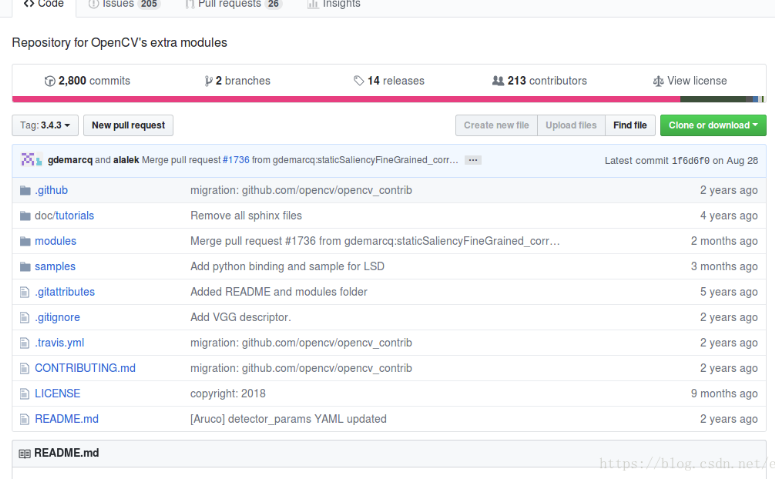
Task: Open the tutorials folder link
Action: (x=75, y=216)
